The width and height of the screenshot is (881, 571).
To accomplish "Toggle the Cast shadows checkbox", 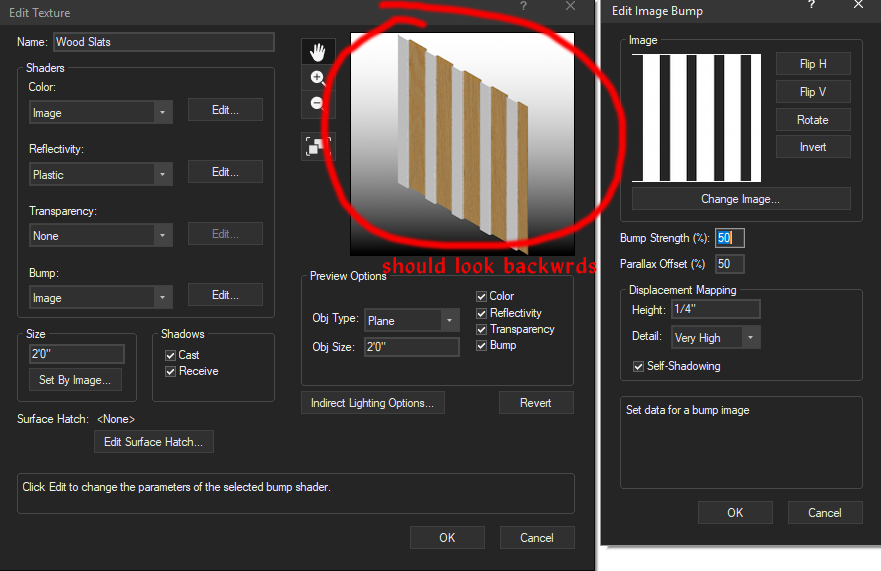I will (171, 355).
